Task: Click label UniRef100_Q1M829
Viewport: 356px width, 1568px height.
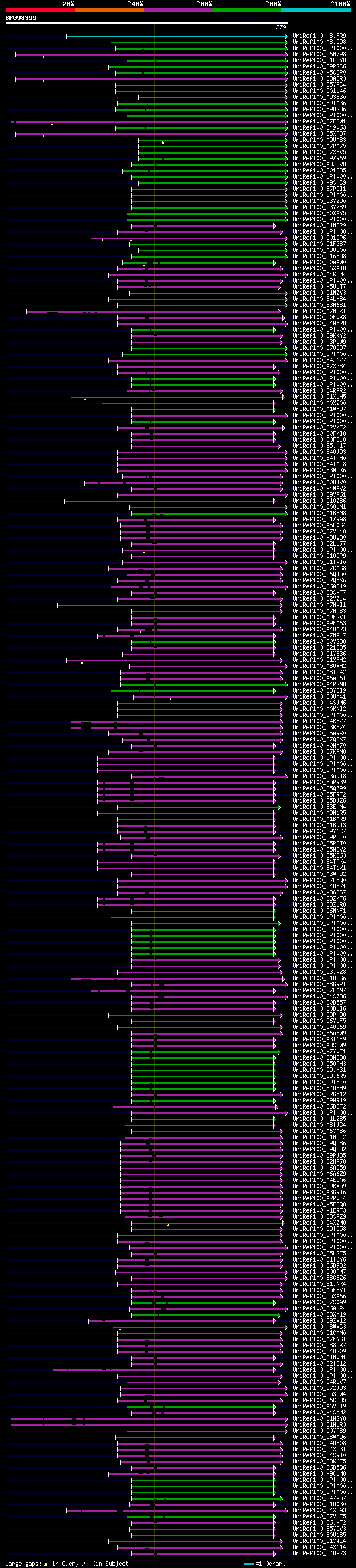Action: pos(319,225)
